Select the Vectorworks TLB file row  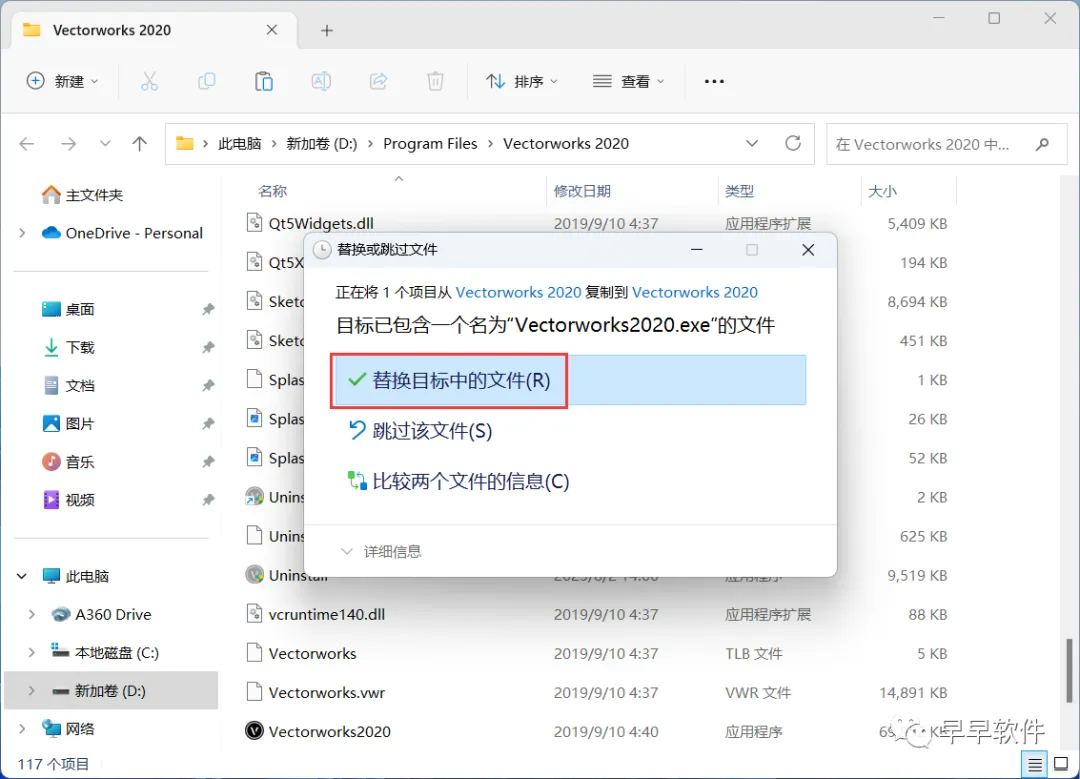596,653
